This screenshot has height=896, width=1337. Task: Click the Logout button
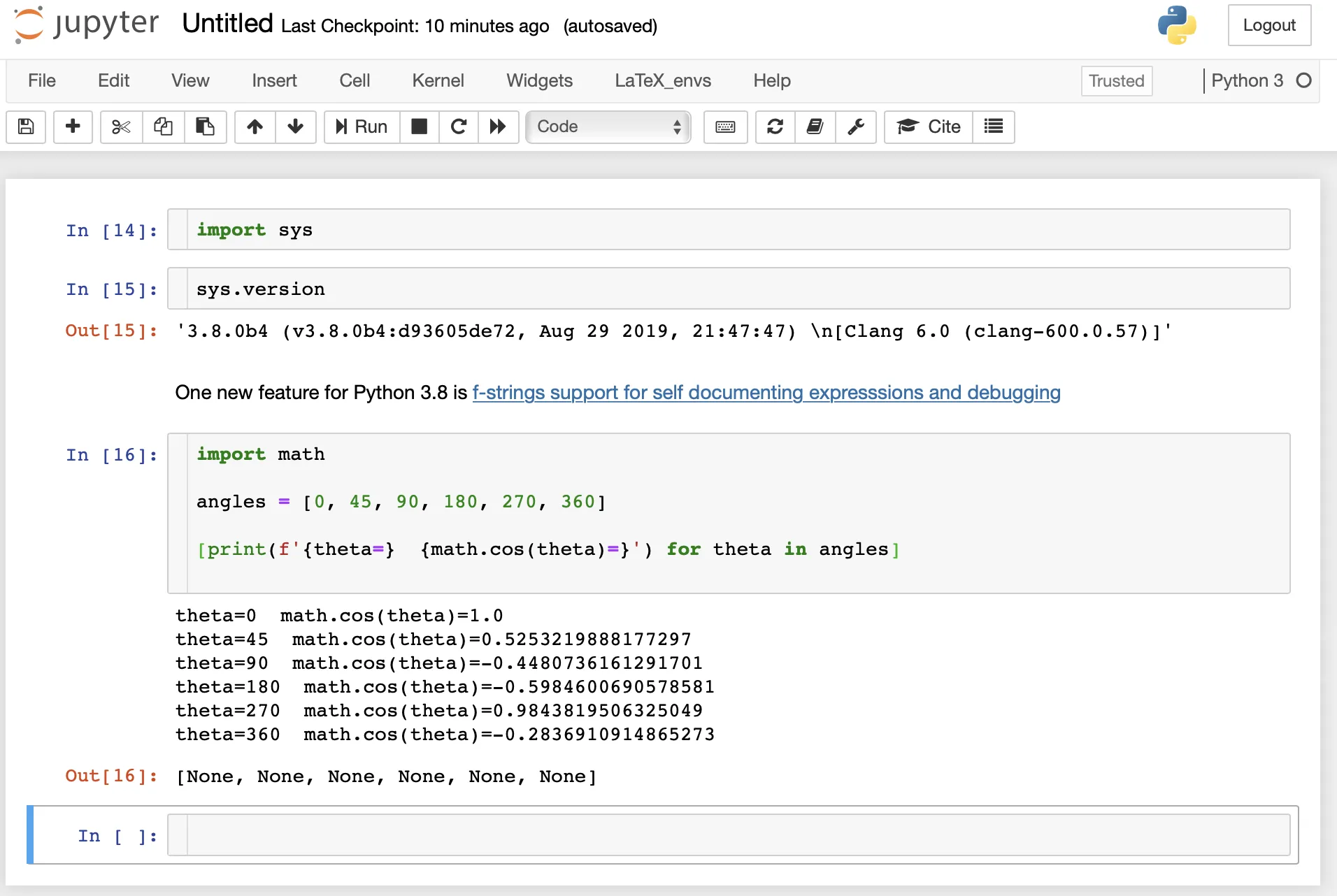[1268, 26]
